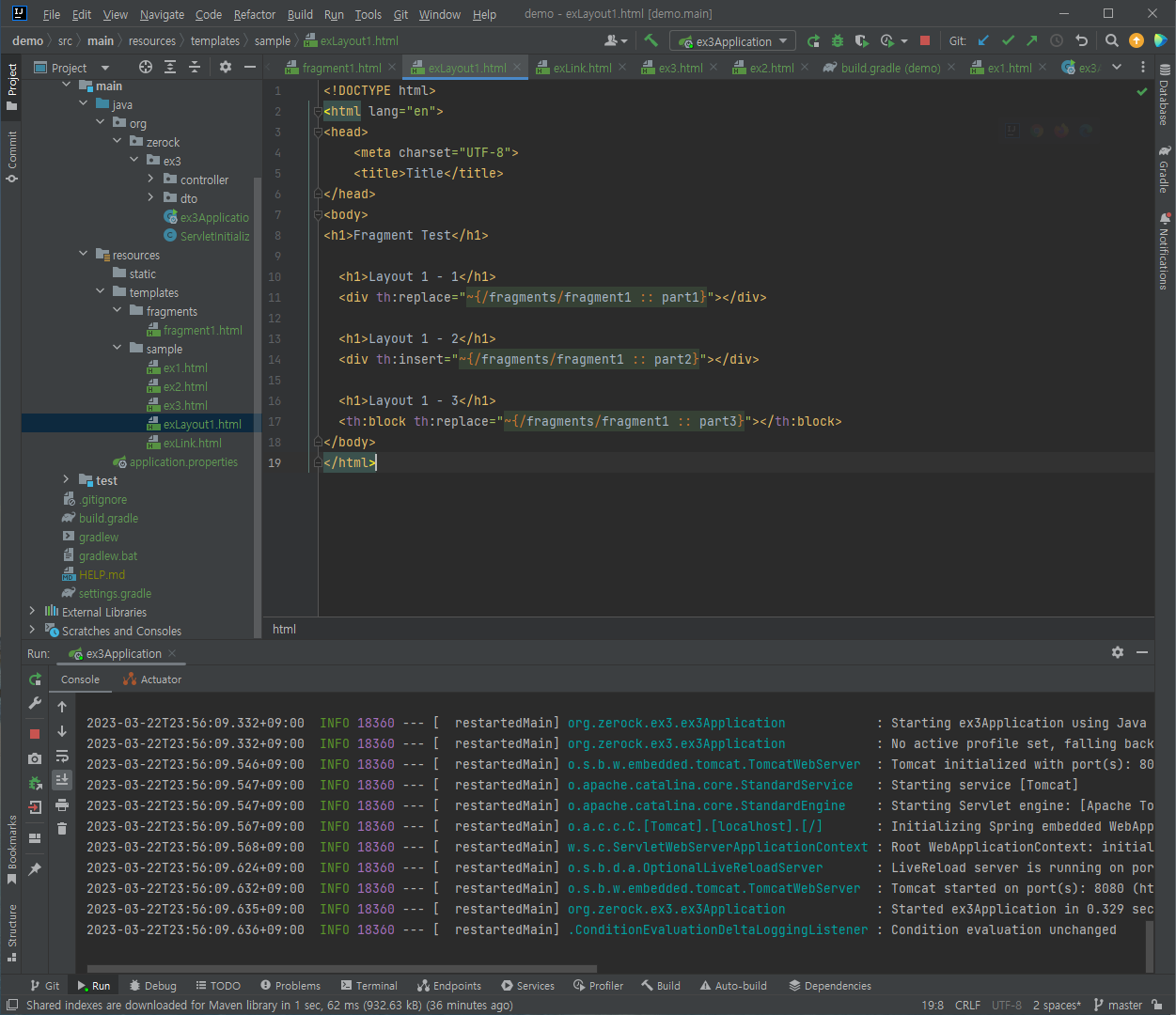Open the Terminal tool window
Viewport: 1176px width, 1015px height.
[368, 986]
